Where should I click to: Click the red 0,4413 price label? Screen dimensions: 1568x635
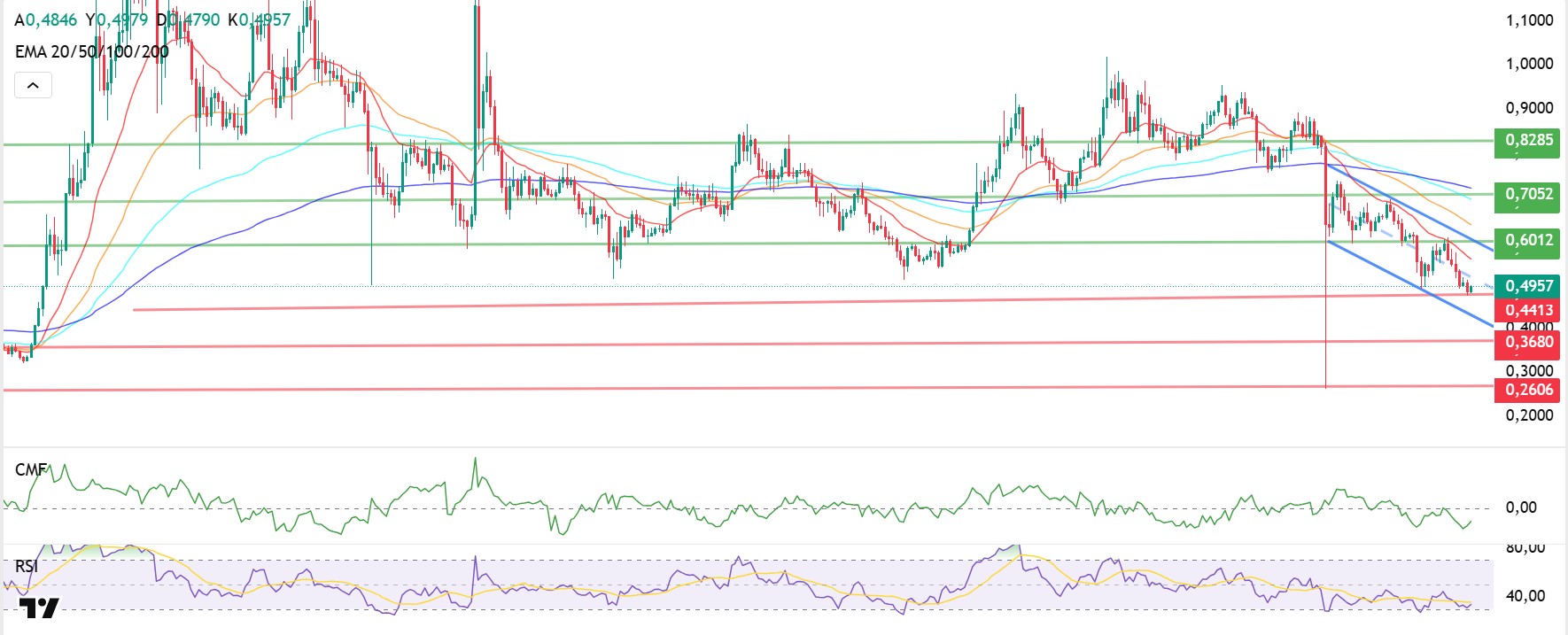click(1526, 310)
